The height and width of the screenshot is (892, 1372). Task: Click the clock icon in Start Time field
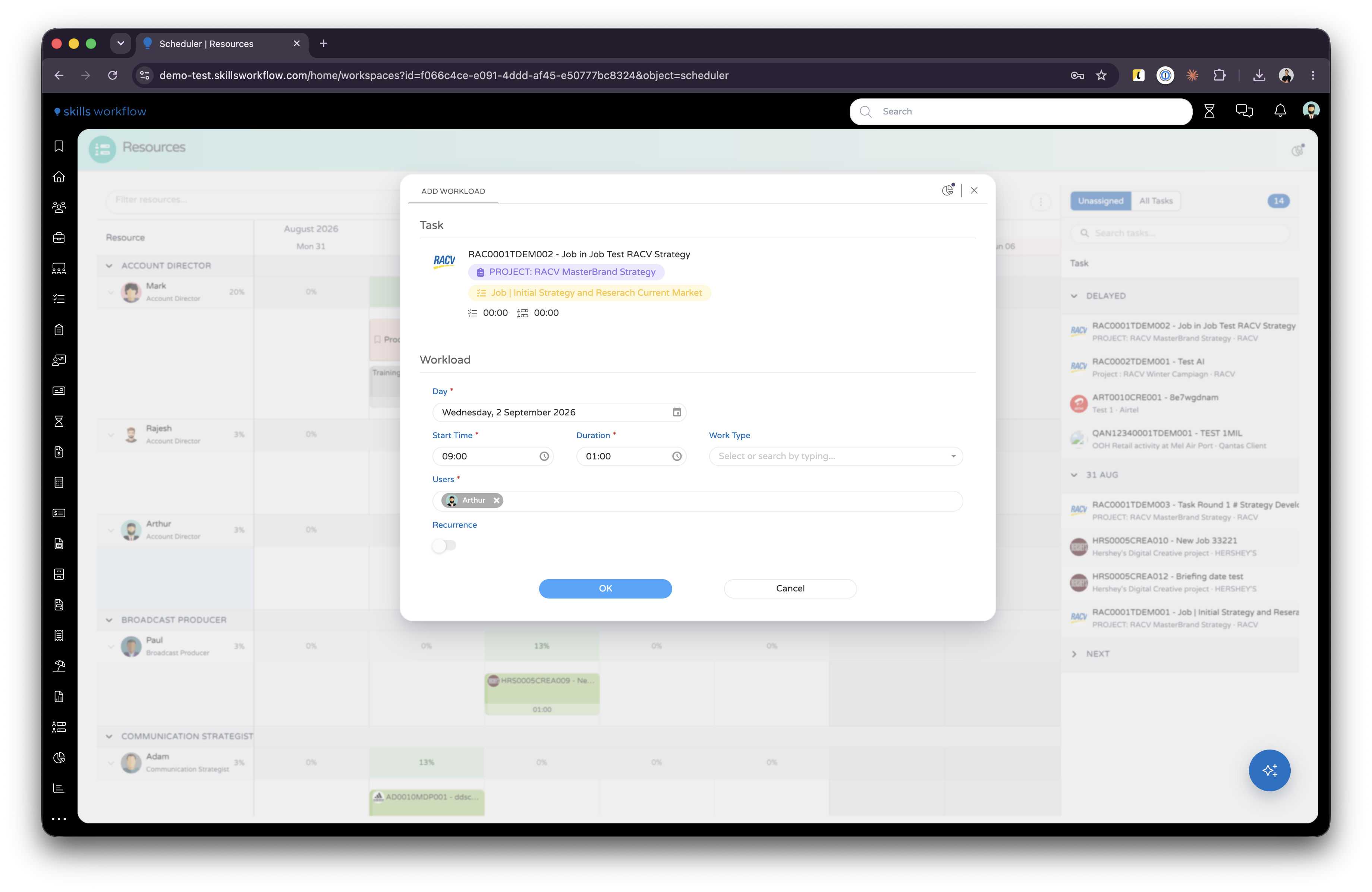click(x=544, y=457)
